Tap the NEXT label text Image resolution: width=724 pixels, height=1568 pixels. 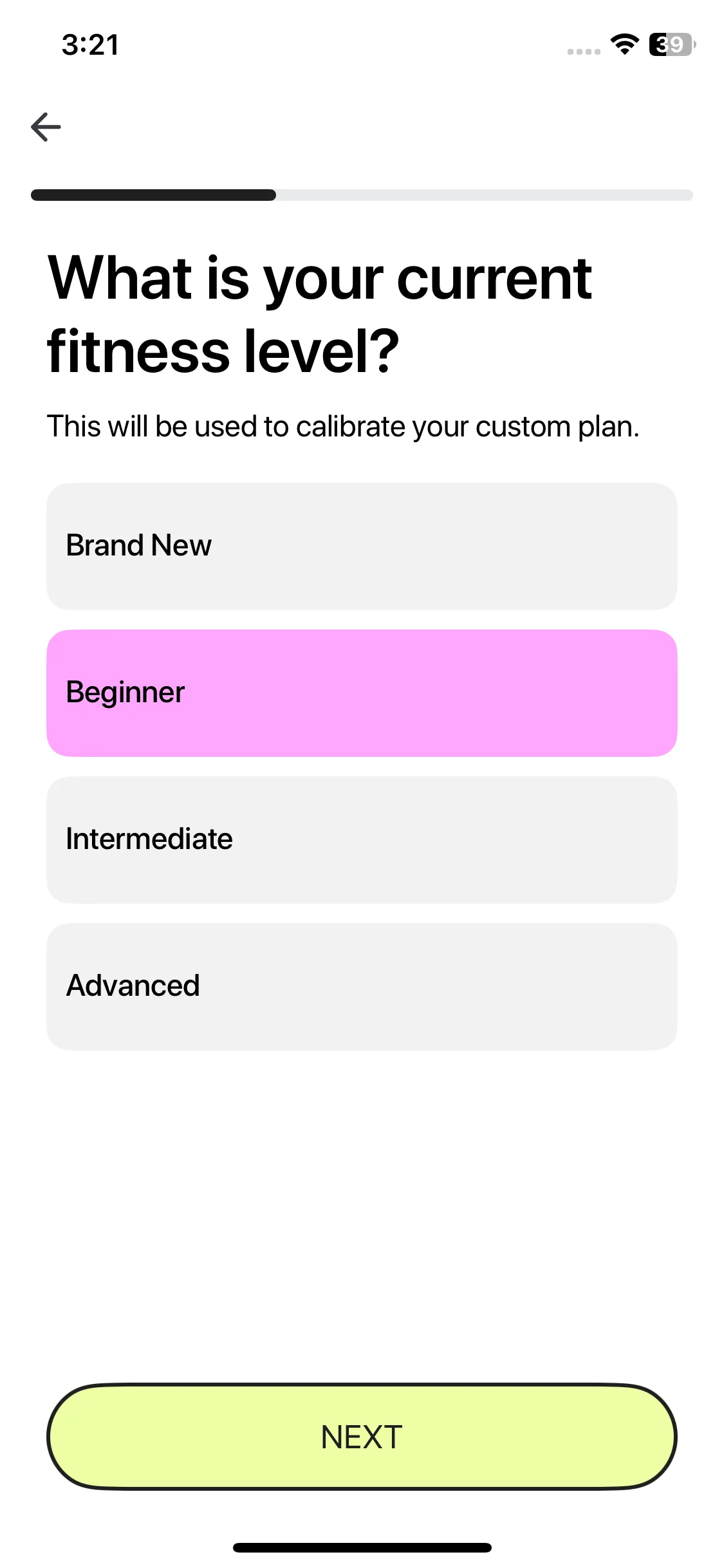click(362, 1437)
